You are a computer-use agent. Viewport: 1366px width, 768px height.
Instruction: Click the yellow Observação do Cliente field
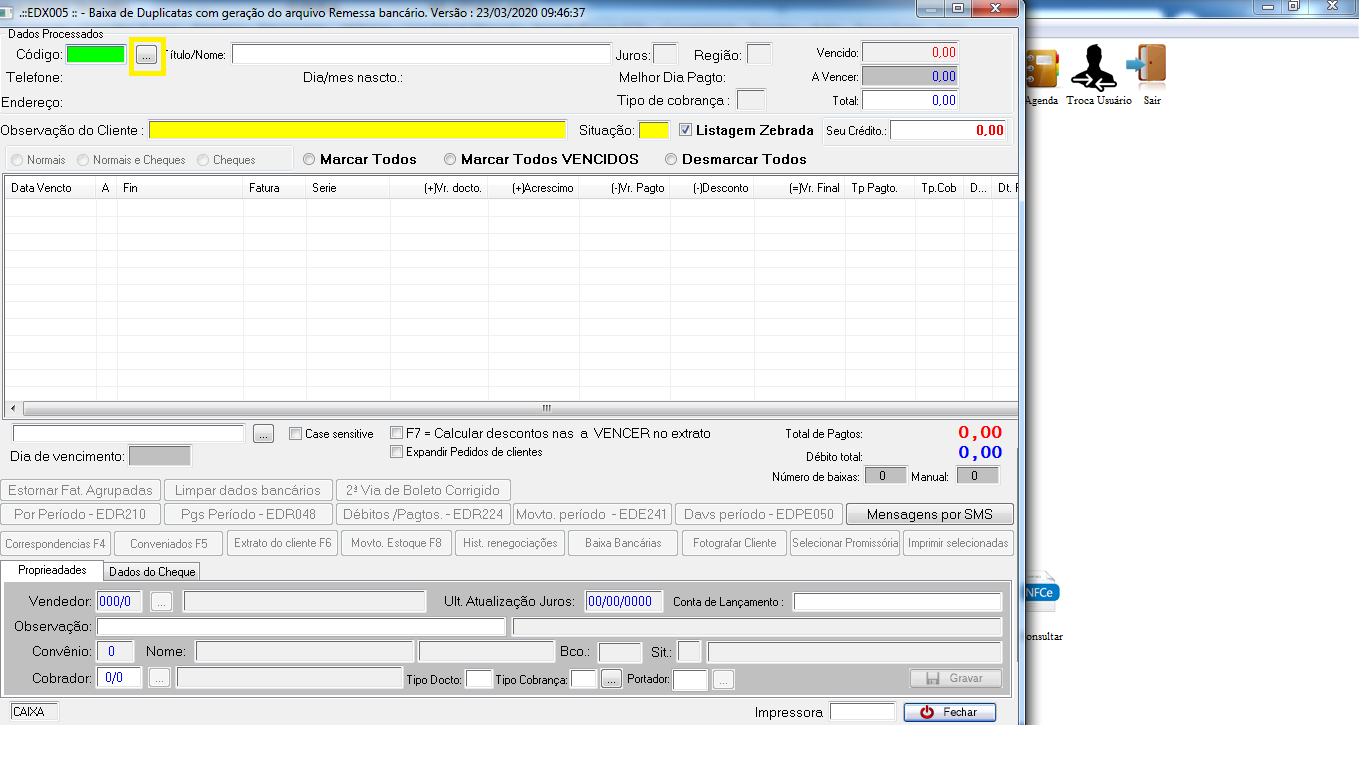(x=357, y=130)
